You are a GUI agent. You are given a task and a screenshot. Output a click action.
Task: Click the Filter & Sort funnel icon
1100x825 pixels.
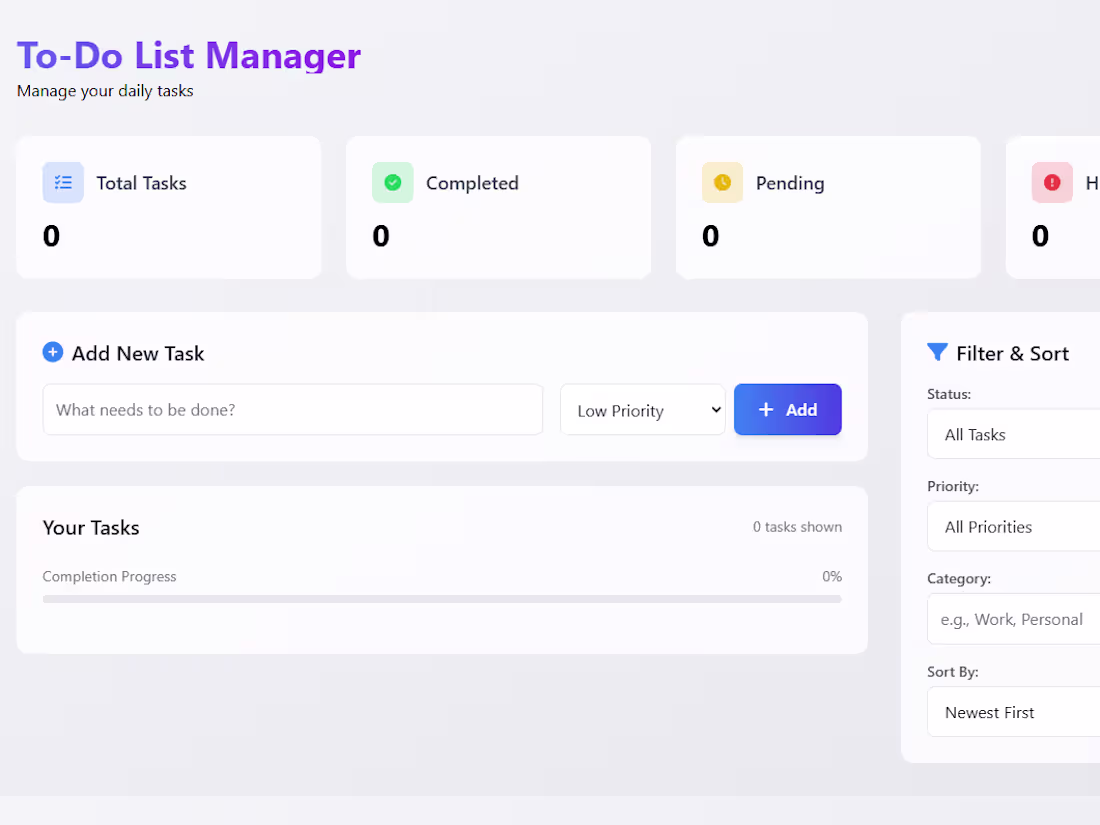(937, 352)
